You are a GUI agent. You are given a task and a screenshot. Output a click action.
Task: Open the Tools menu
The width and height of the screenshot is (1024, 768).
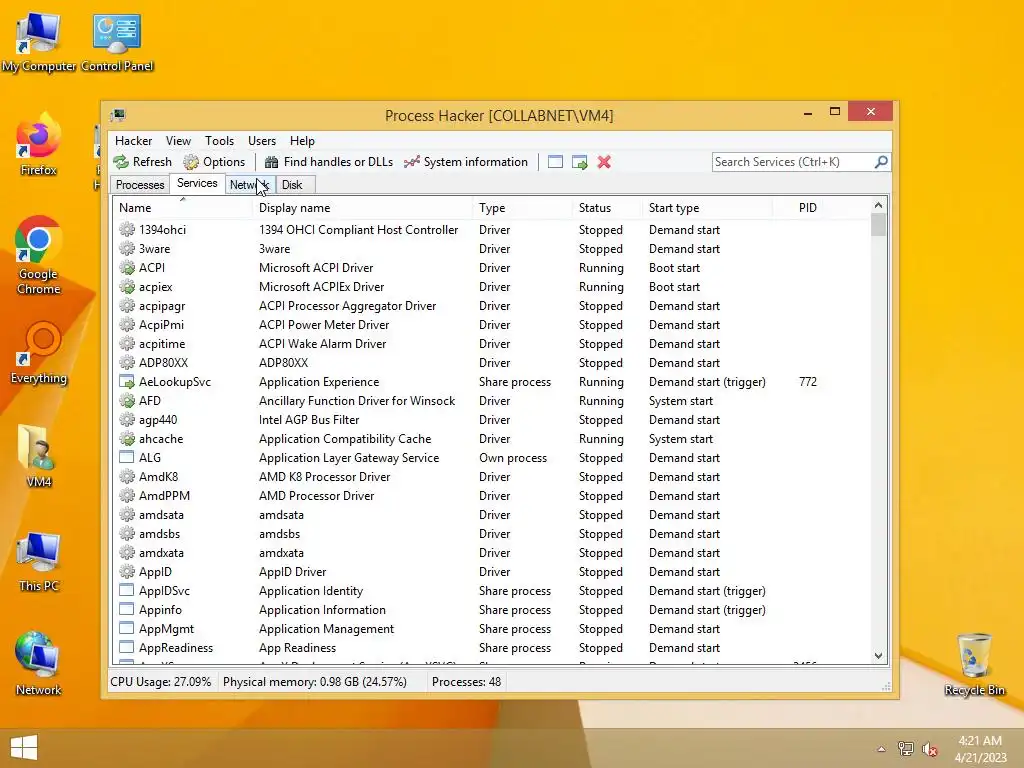[x=219, y=141]
